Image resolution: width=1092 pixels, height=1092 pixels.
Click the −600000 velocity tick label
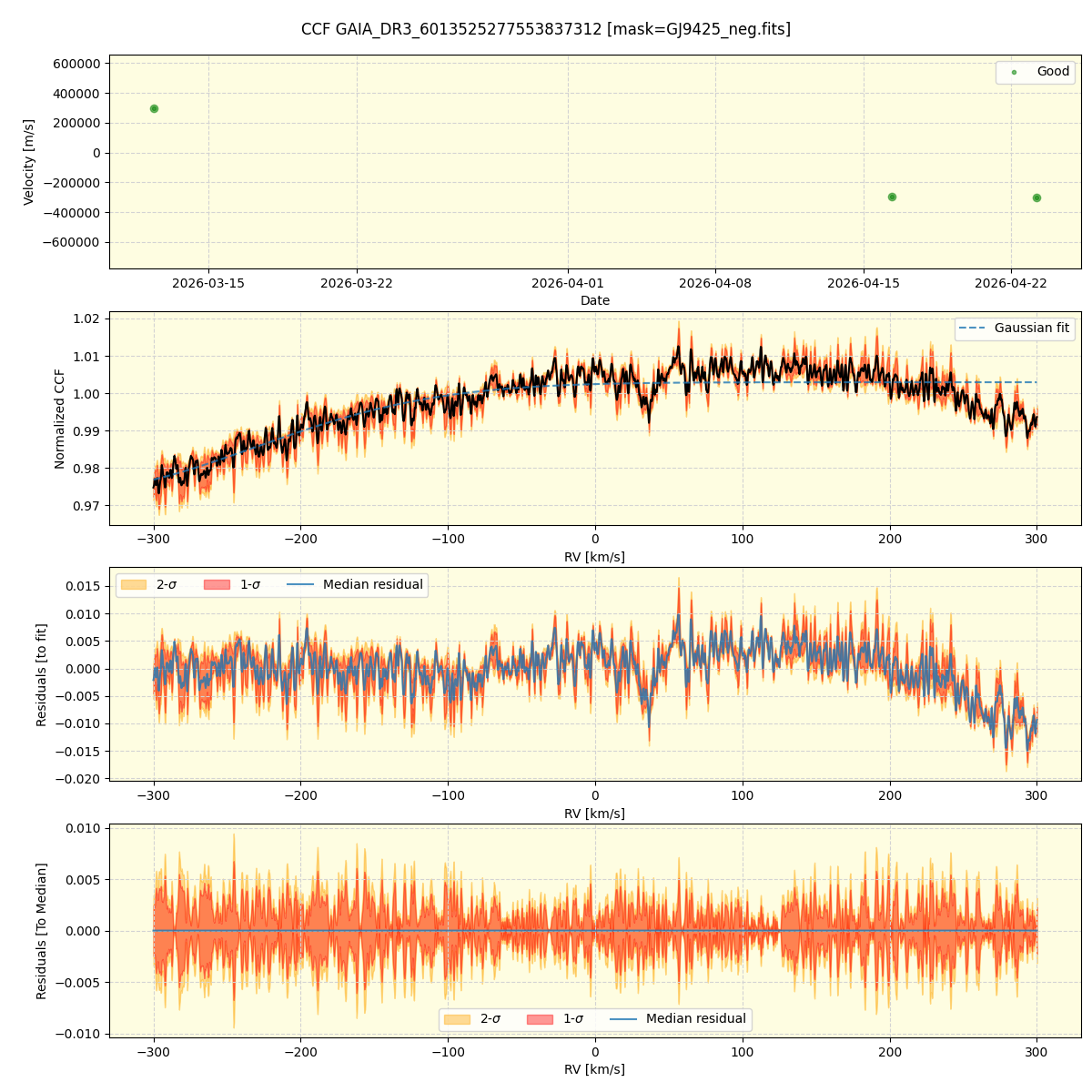[x=72, y=242]
